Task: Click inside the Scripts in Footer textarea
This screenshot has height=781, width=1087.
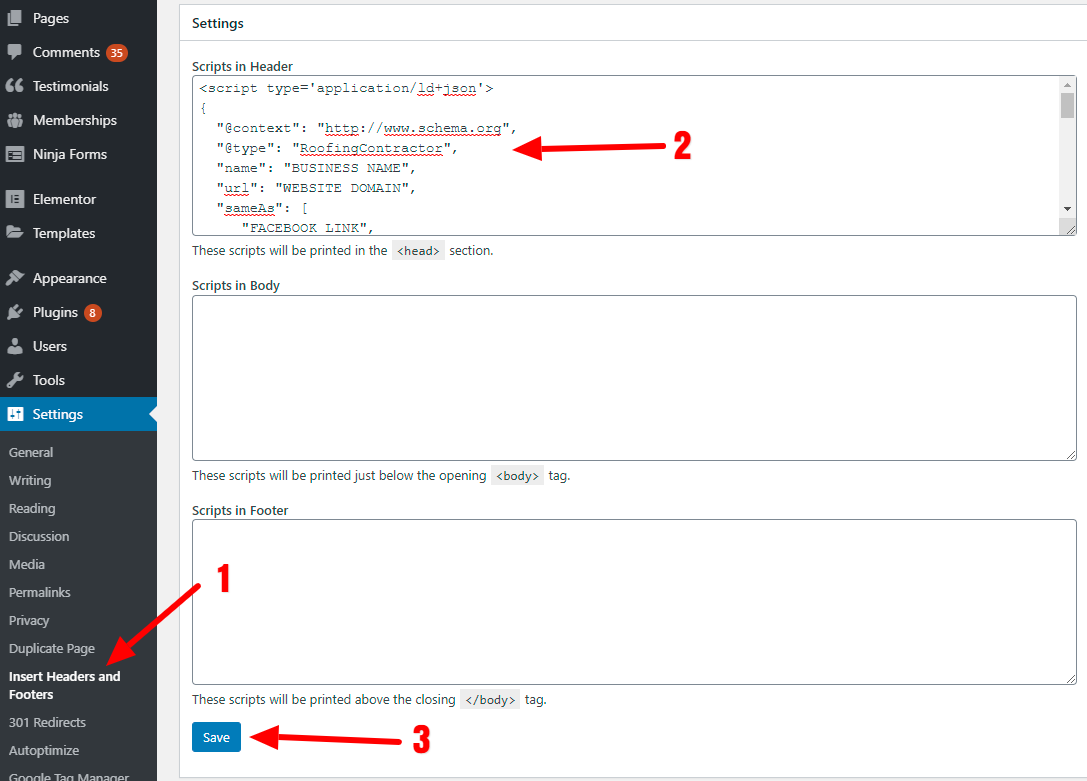Action: [633, 601]
